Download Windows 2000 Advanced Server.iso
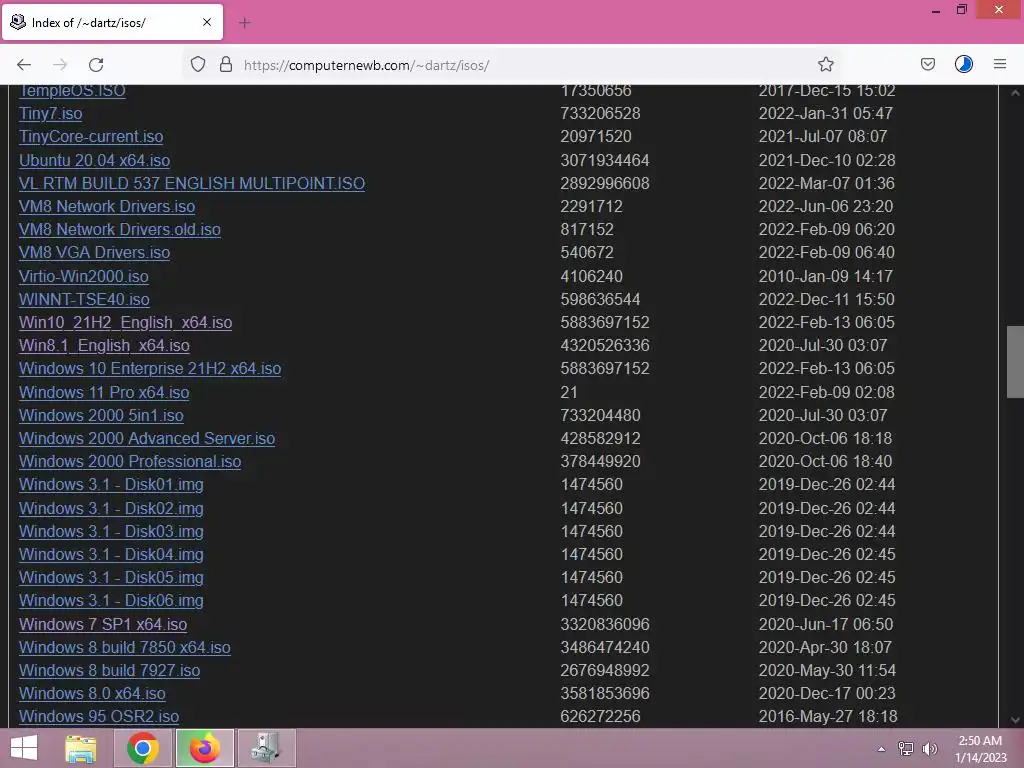 [147, 438]
